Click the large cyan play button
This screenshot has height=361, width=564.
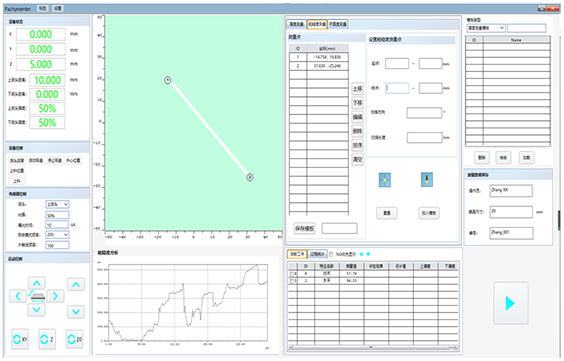511,303
